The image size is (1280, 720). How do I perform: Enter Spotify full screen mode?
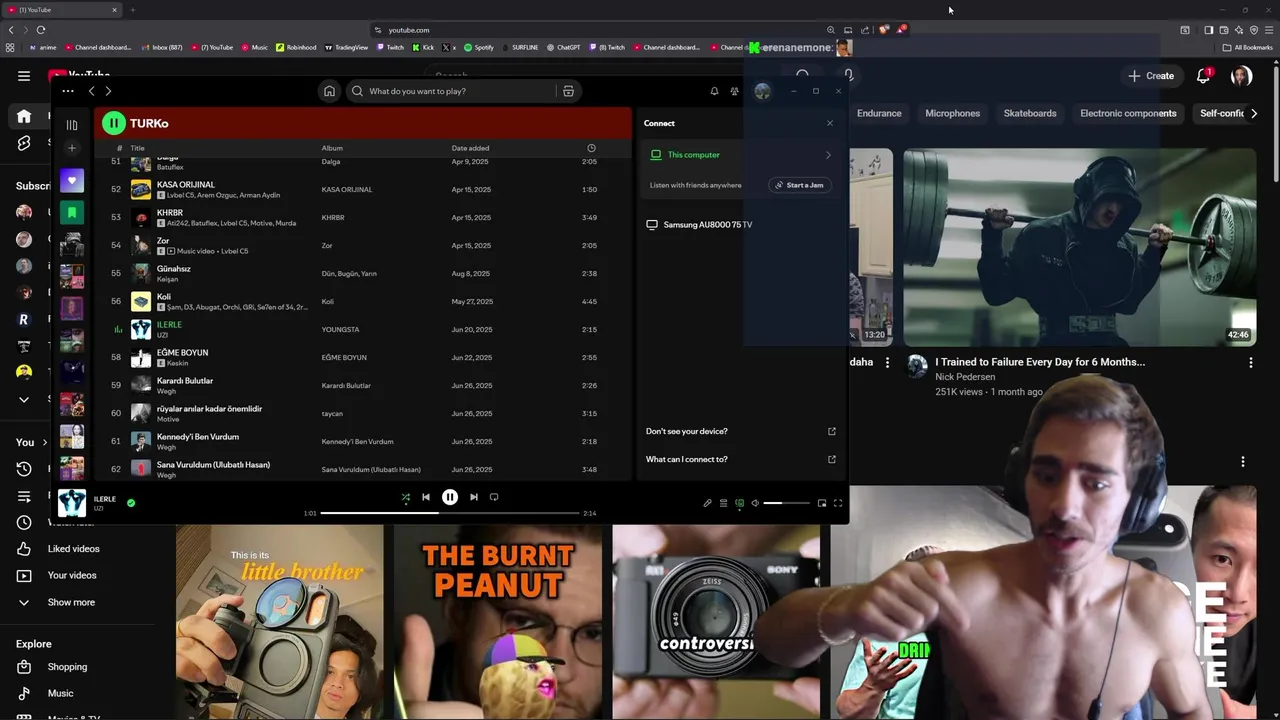[x=838, y=503]
